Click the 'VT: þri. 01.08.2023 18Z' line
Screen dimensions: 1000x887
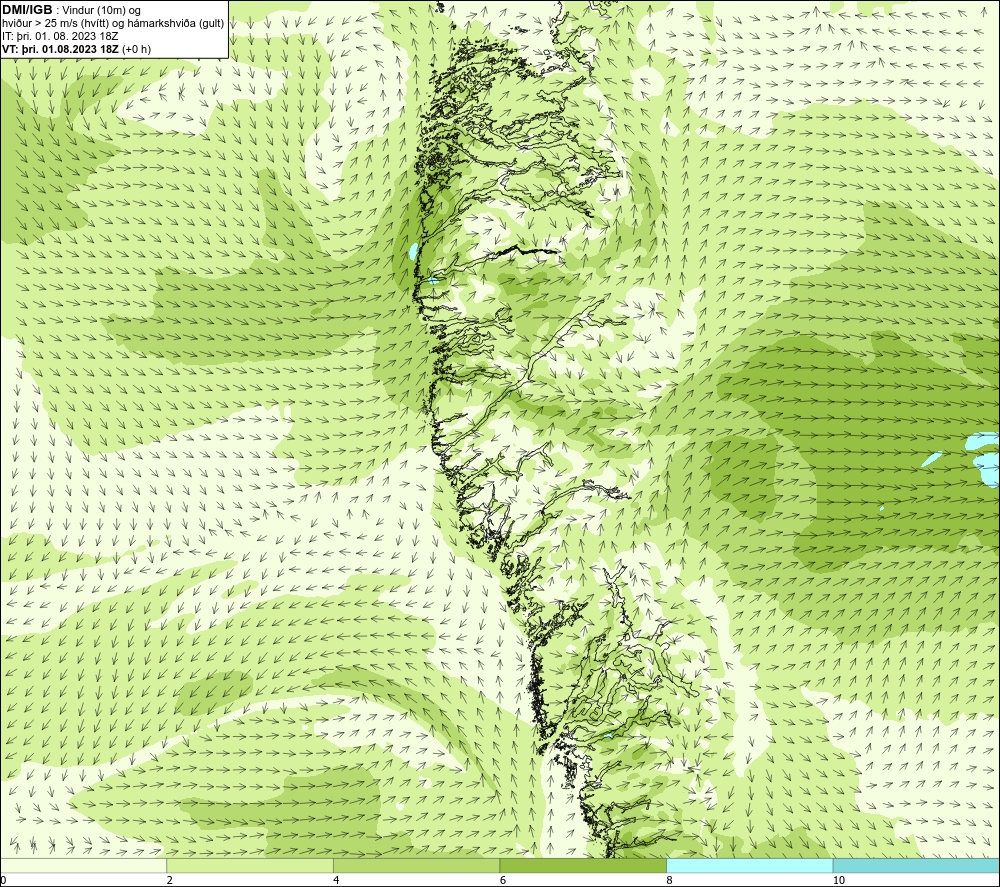coord(77,49)
